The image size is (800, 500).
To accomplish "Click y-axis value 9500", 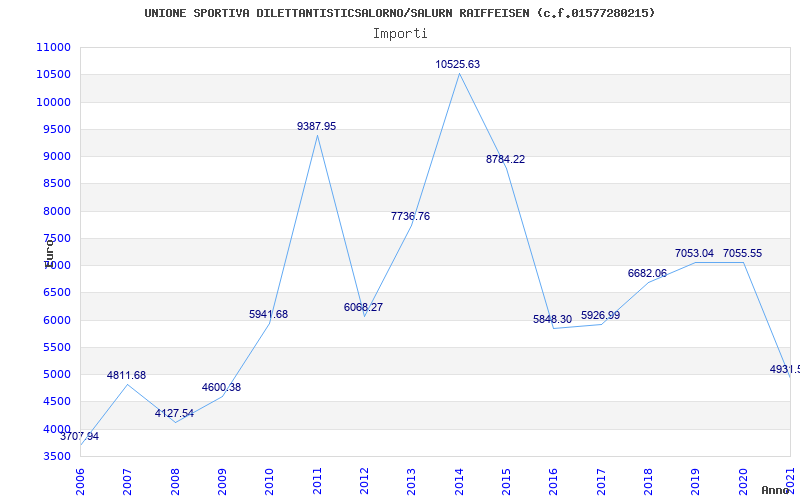I will [56, 129].
